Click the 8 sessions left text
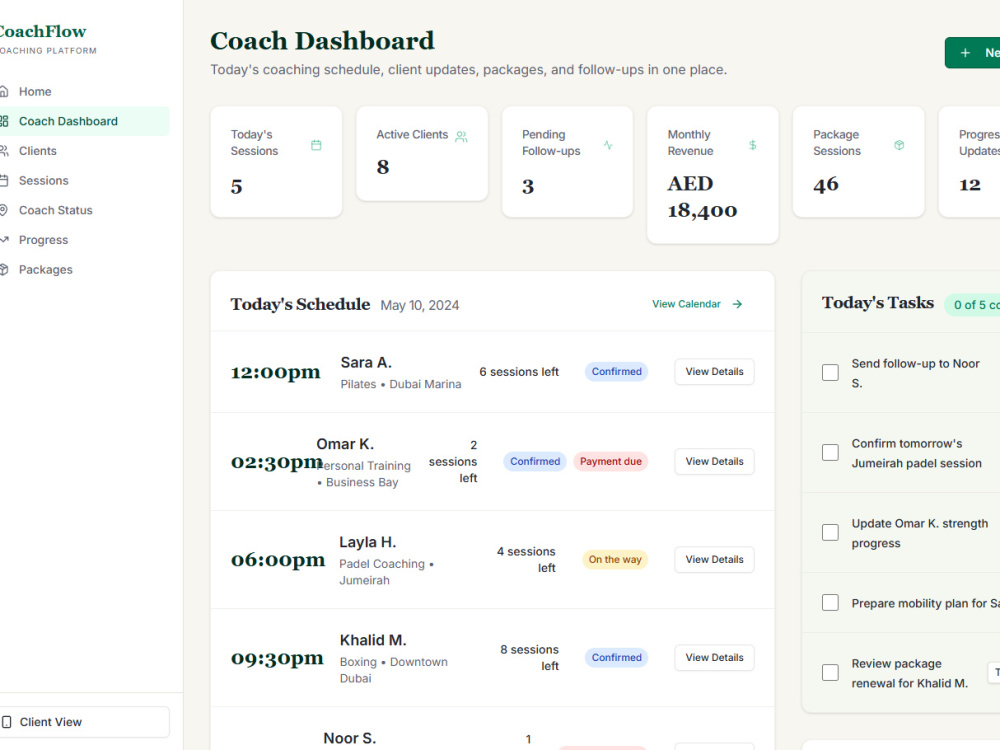This screenshot has width=1000, height=750. point(529,658)
